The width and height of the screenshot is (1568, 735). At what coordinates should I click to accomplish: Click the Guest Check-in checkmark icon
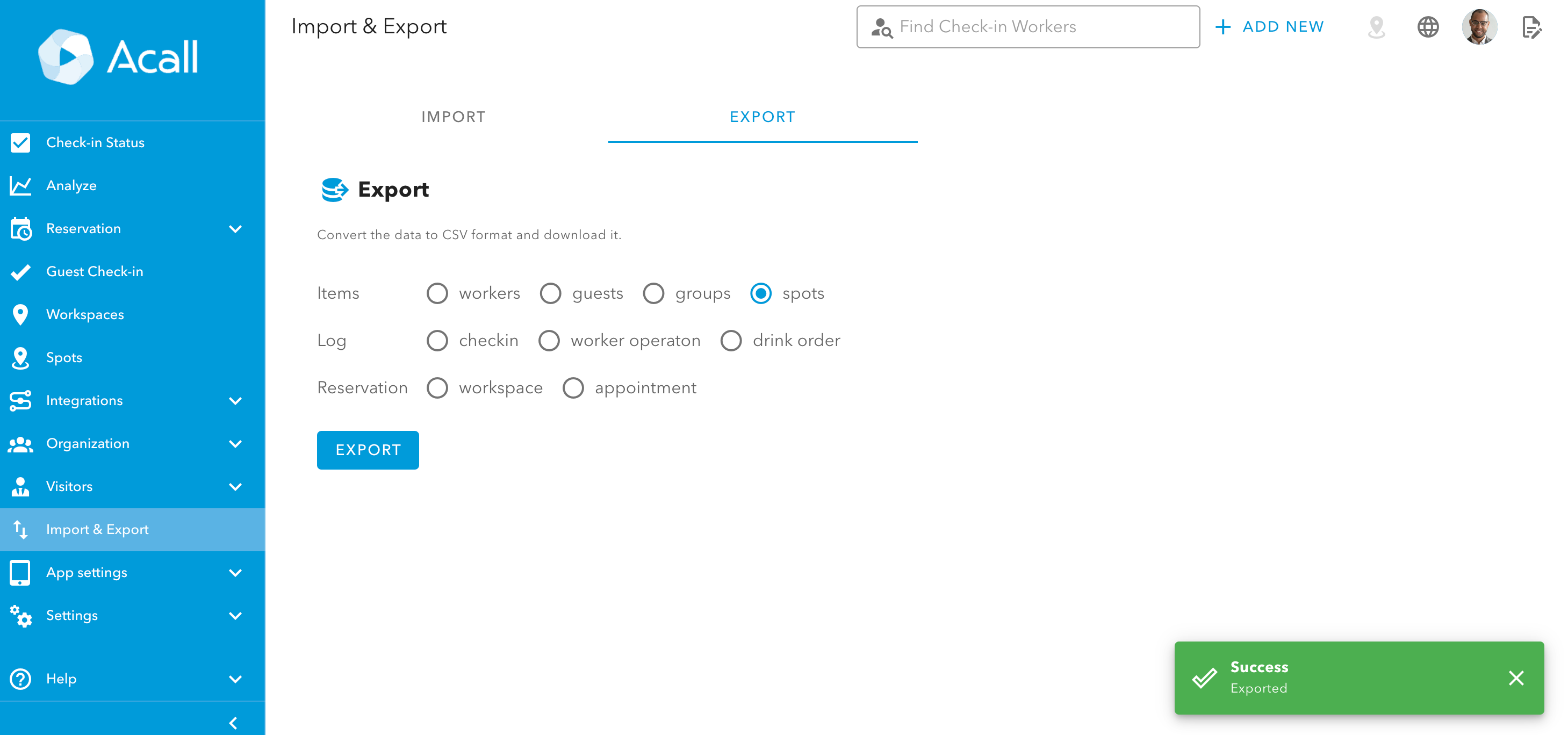point(20,271)
